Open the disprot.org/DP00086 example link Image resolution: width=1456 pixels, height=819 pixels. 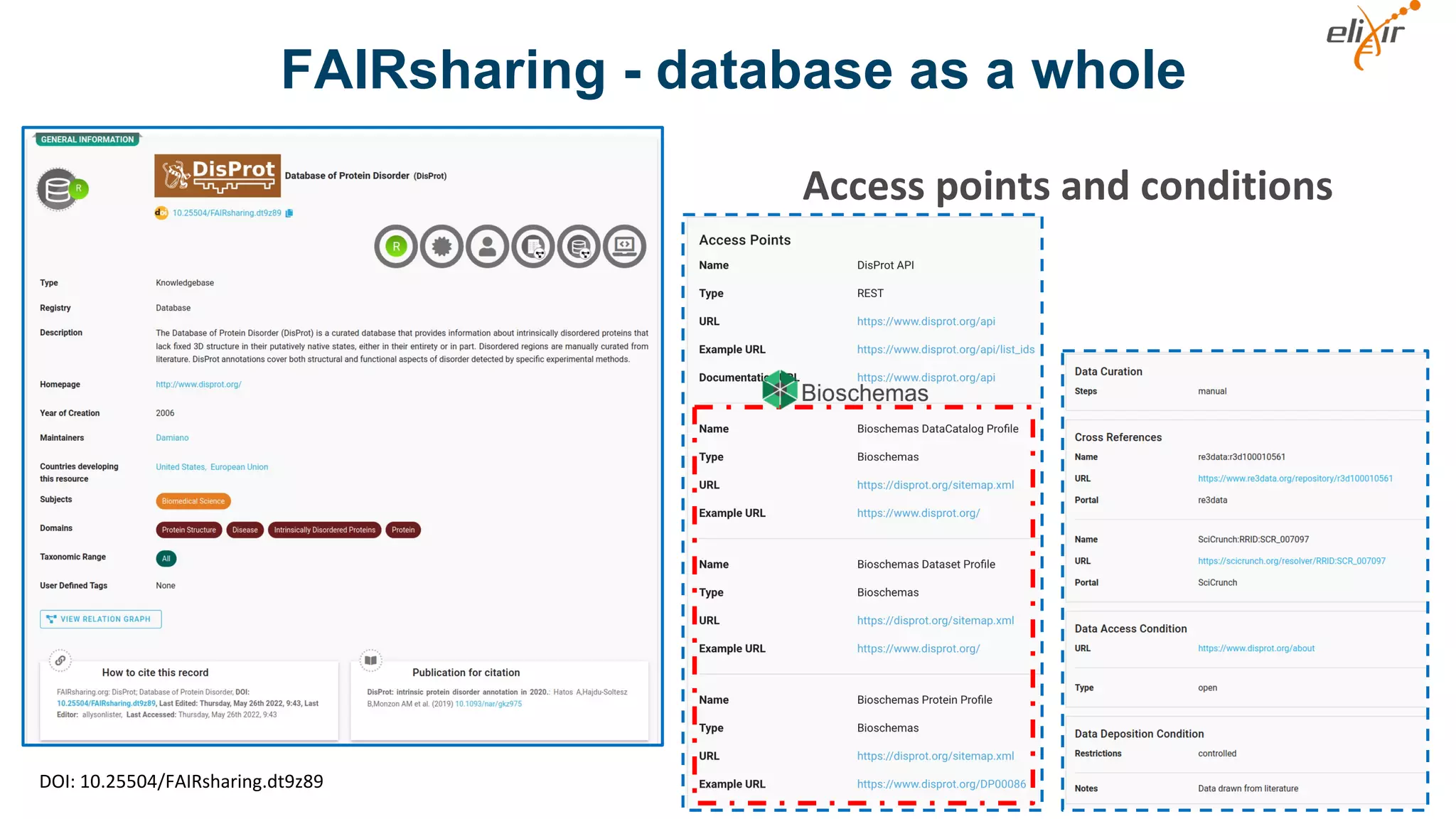click(941, 784)
